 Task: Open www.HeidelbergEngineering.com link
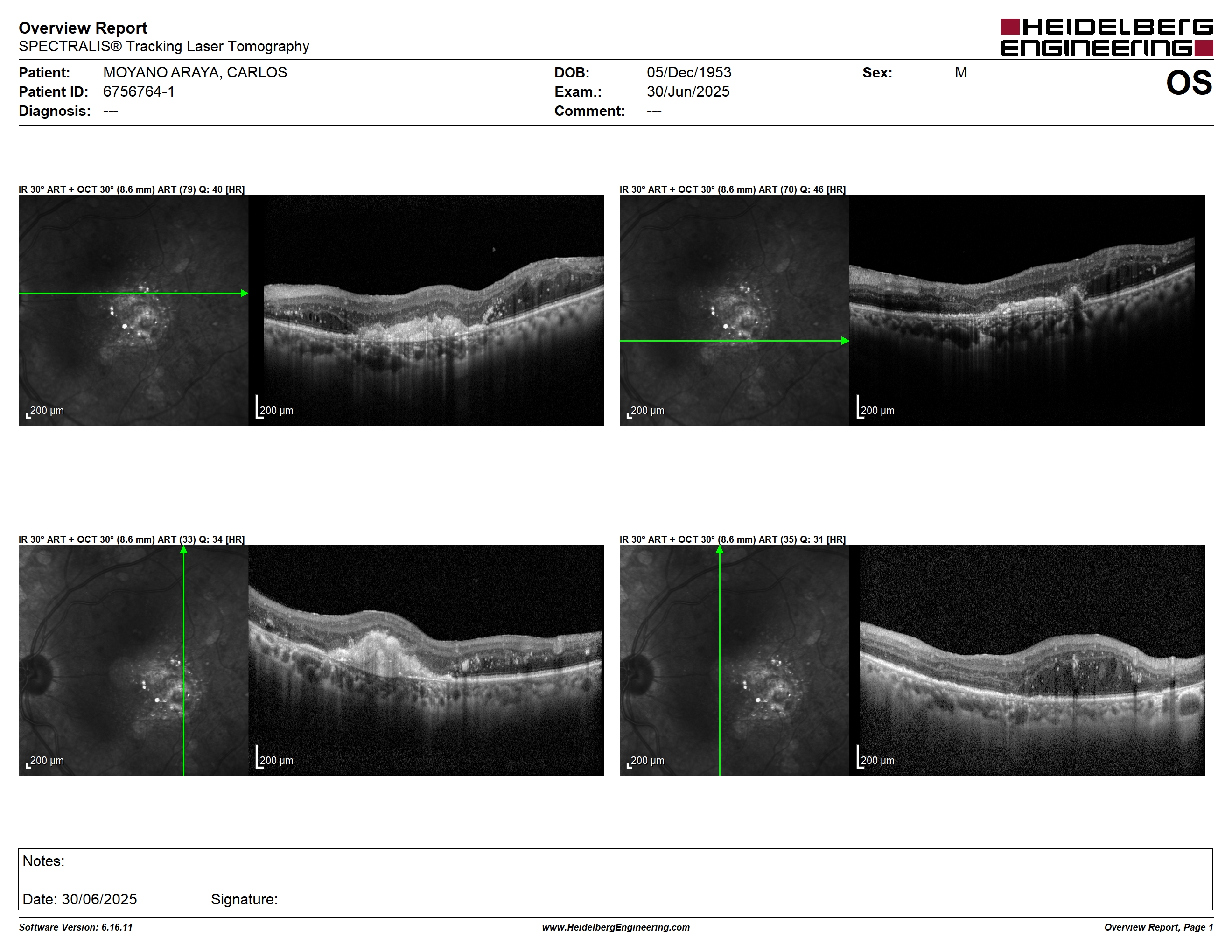(x=616, y=927)
